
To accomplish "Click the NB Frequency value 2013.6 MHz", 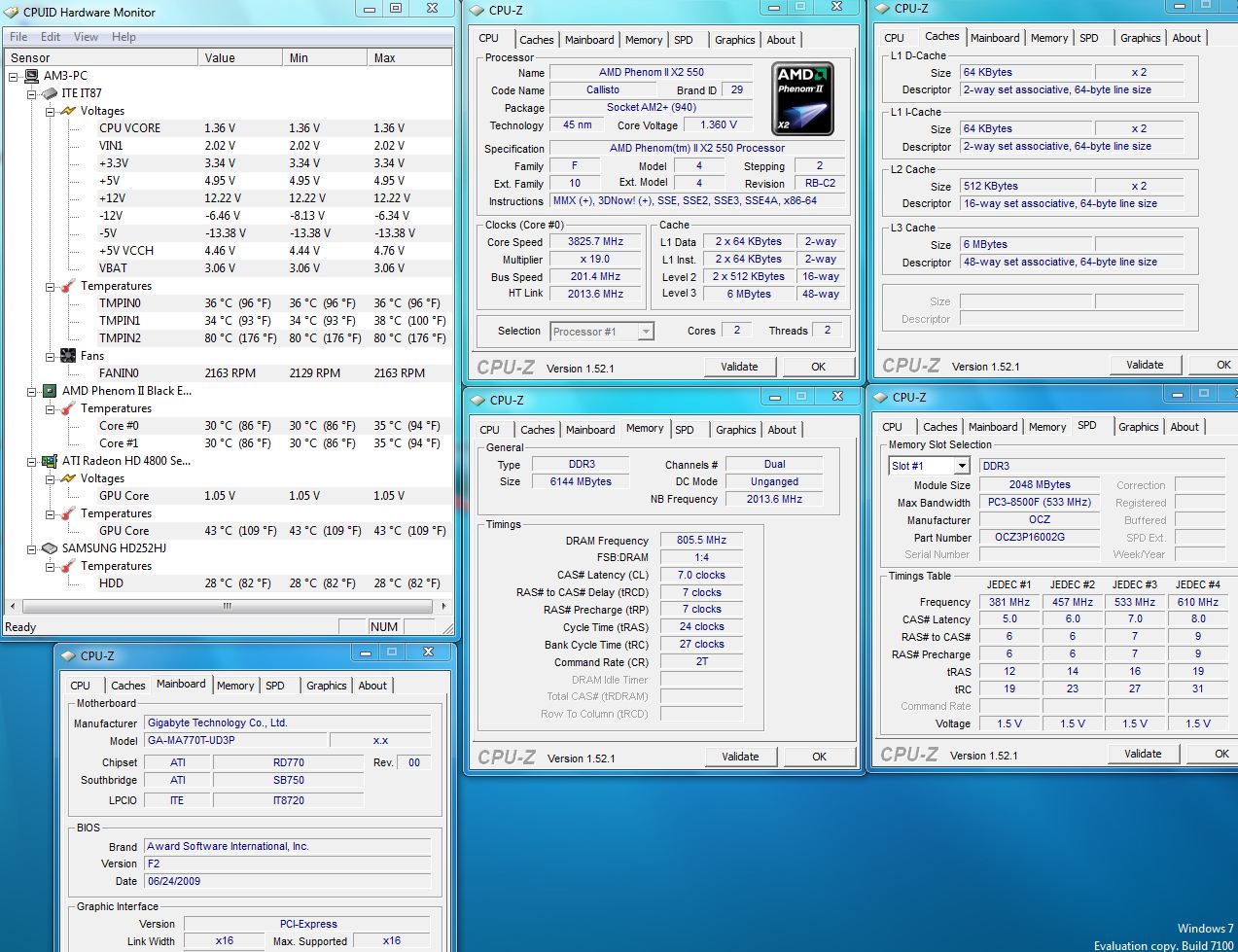I will pos(774,500).
